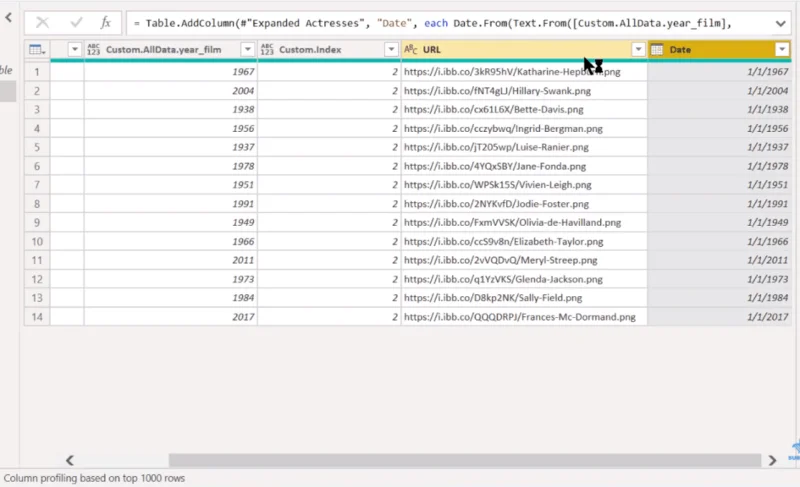The width and height of the screenshot is (800, 487).
Task: Expand the formula bar chevron
Action: [x=781, y=23]
